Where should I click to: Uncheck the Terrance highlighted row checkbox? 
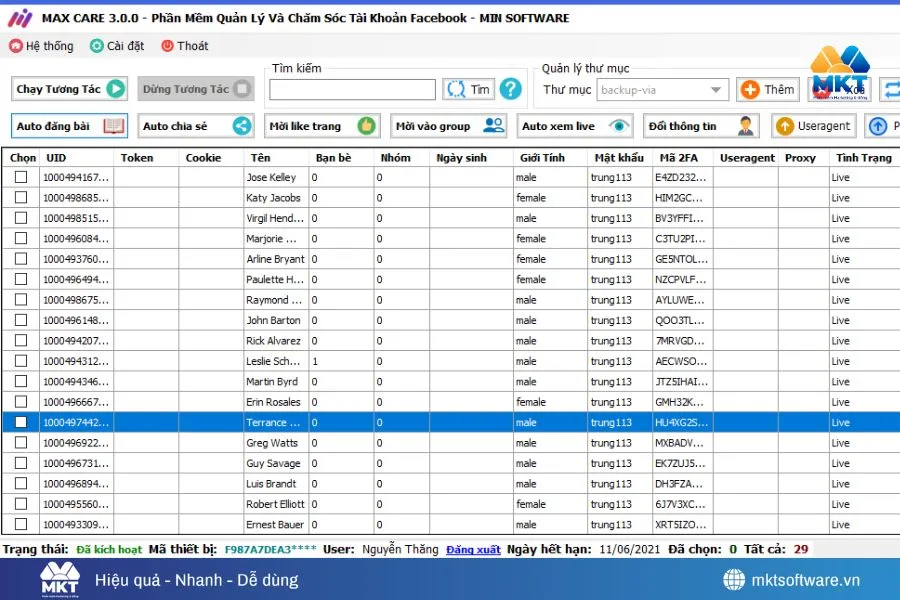pyautogui.click(x=20, y=422)
